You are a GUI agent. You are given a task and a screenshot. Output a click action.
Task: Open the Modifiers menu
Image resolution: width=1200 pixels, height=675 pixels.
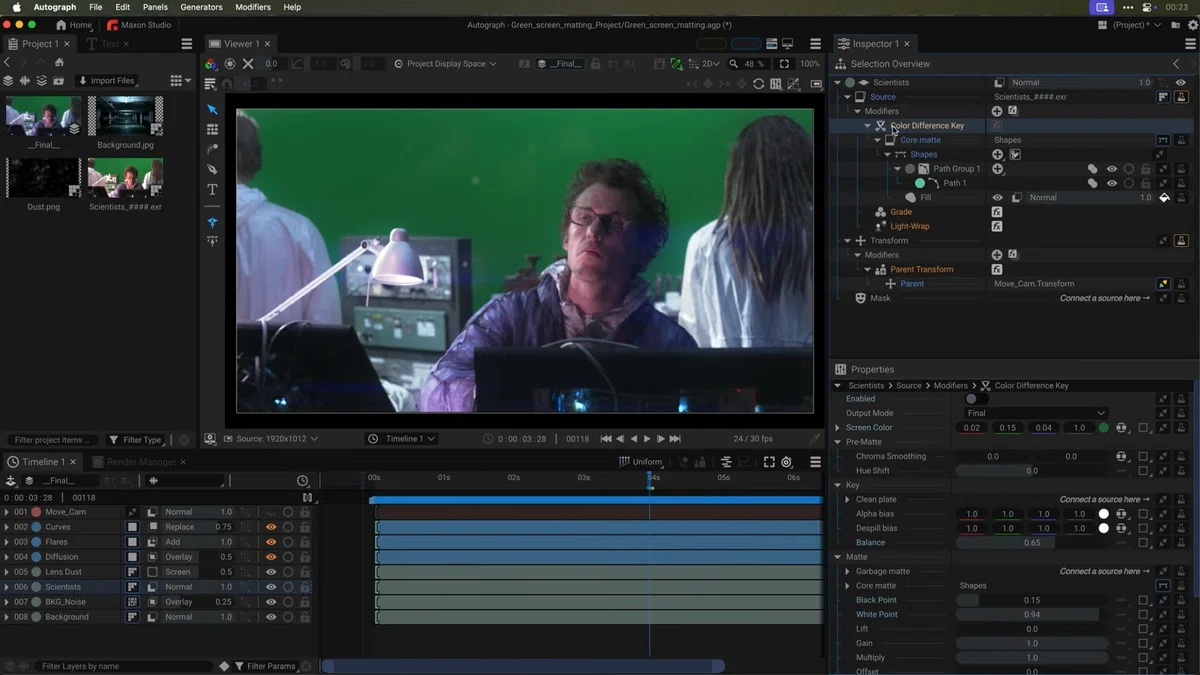point(253,7)
